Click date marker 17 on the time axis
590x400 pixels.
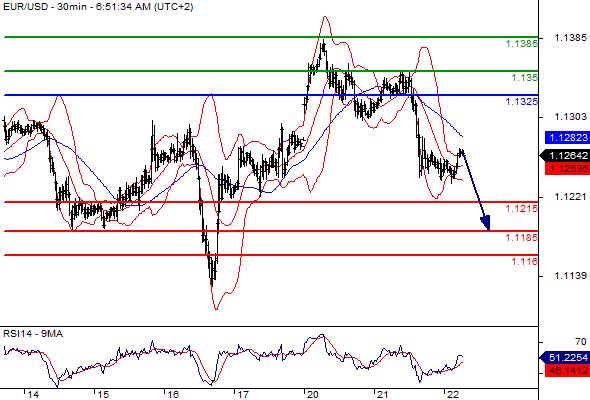coord(243,395)
